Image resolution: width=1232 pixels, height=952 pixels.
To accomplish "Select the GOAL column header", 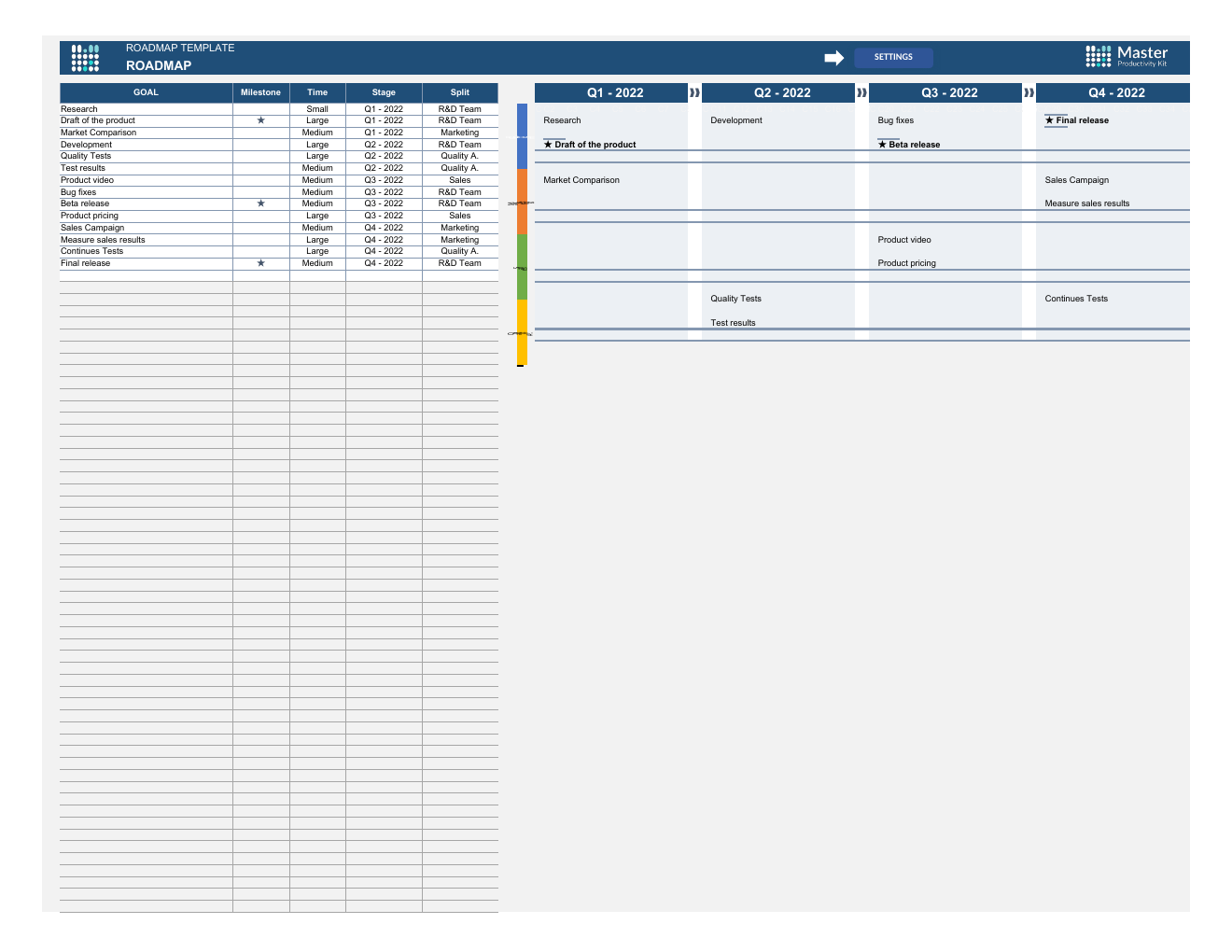I will click(x=147, y=92).
